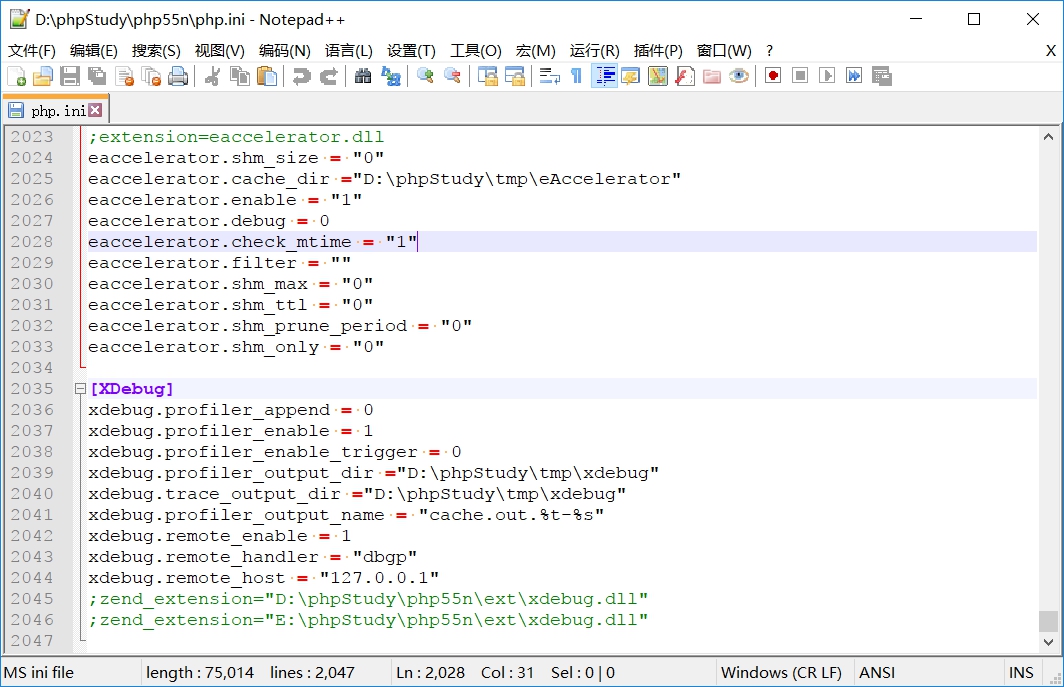Toggle the INS insert mode indicator
The width and height of the screenshot is (1064, 687).
pyautogui.click(x=1021, y=673)
